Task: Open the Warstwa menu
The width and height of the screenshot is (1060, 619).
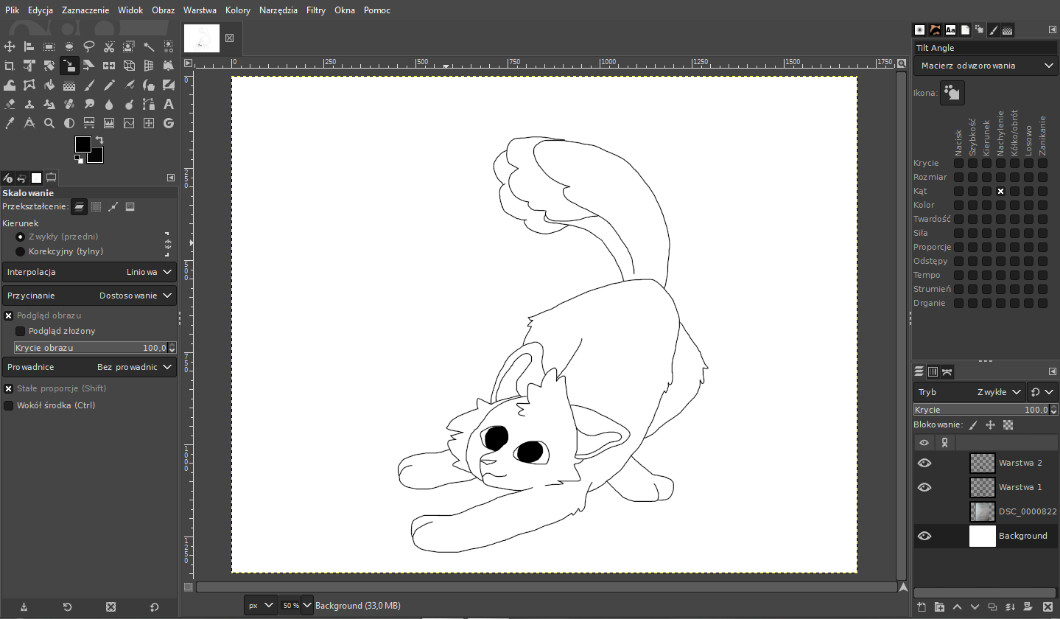Action: click(x=199, y=10)
